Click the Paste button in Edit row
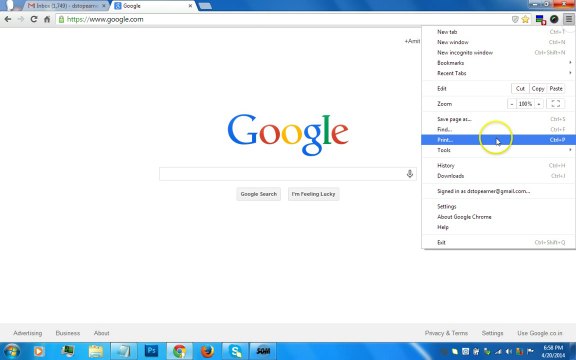The height and width of the screenshot is (360, 576). click(556, 89)
